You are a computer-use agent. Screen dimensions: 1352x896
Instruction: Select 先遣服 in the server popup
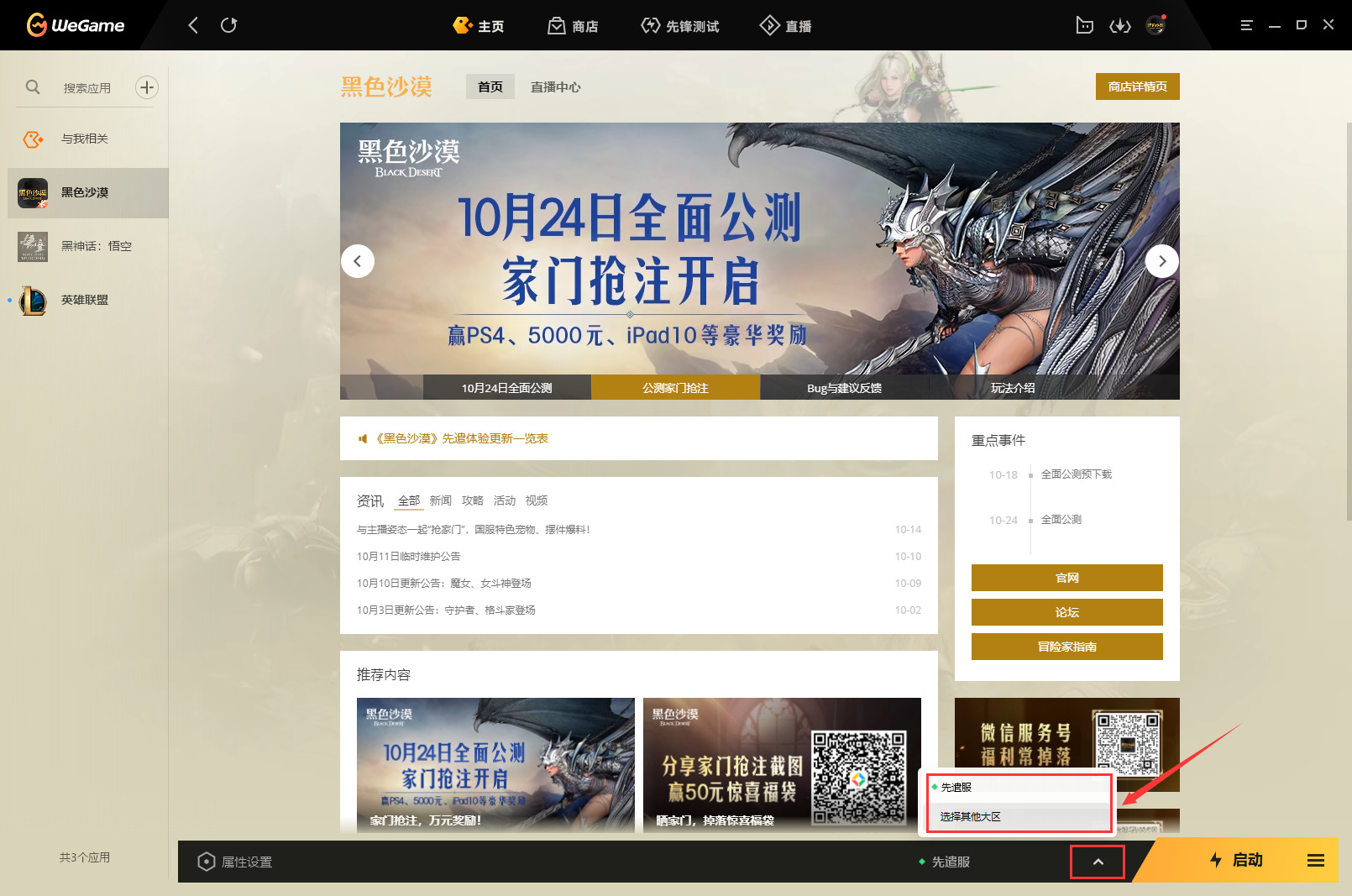click(956, 787)
